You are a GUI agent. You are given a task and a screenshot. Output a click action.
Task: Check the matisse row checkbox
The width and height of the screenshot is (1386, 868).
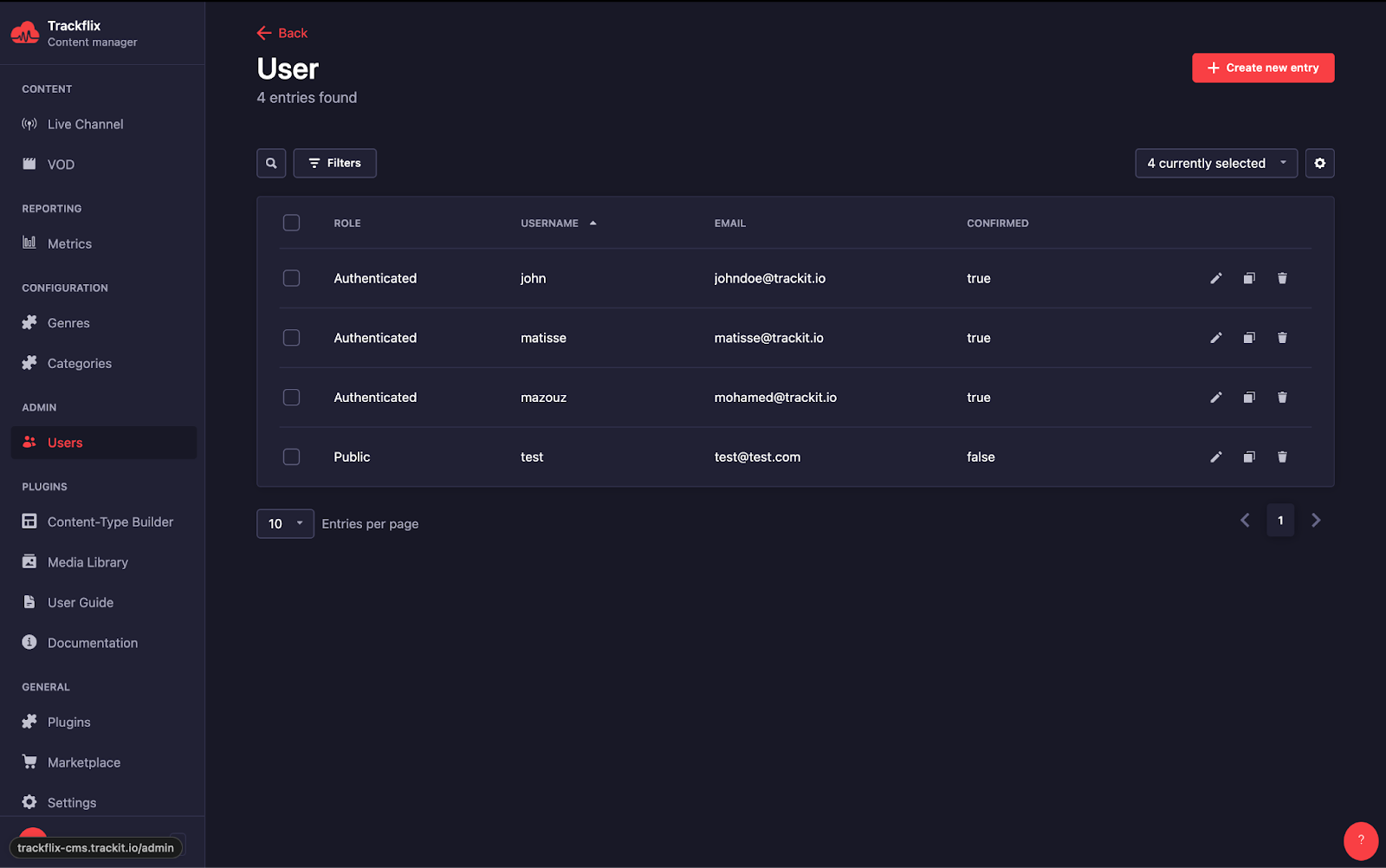coord(291,338)
